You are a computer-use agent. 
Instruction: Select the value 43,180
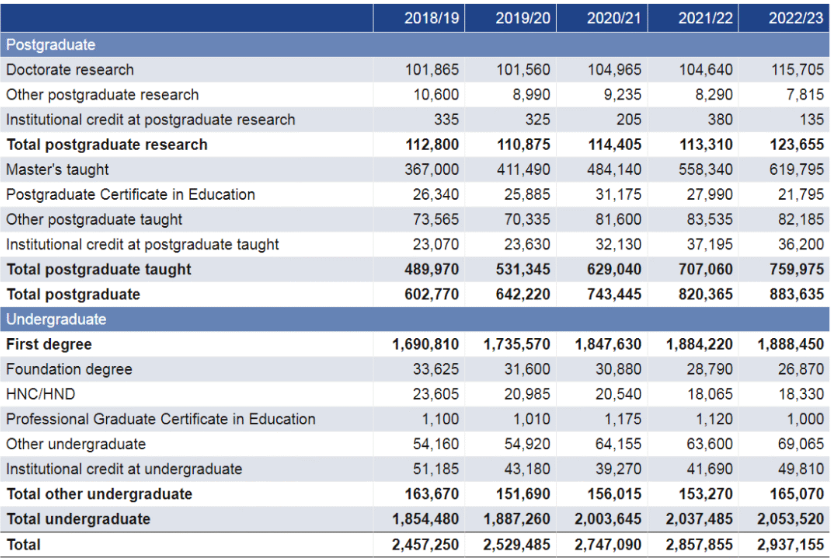[x=527, y=469]
